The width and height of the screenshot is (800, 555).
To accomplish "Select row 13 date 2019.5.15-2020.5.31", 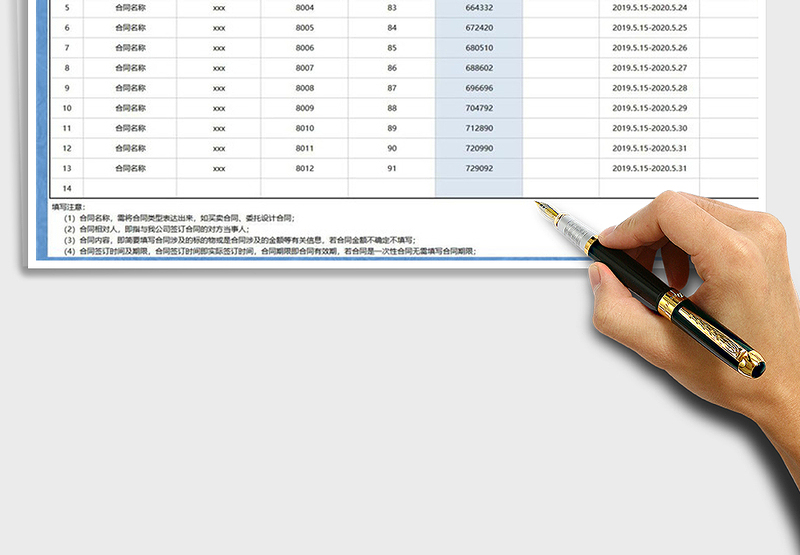I will pyautogui.click(x=649, y=168).
